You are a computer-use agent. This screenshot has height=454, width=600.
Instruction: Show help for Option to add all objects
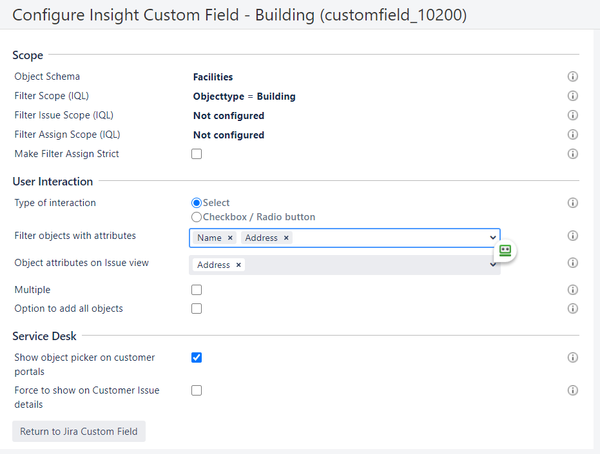coord(573,309)
